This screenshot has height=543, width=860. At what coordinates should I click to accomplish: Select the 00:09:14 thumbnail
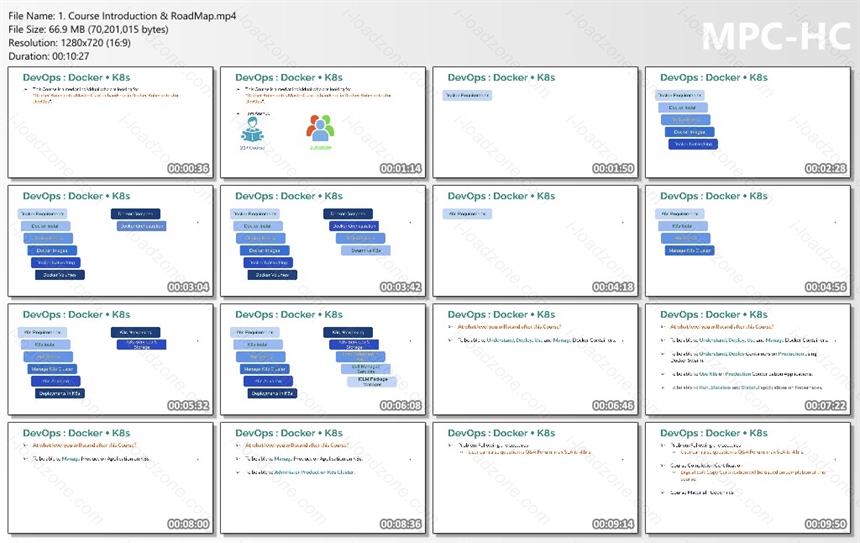(x=535, y=478)
